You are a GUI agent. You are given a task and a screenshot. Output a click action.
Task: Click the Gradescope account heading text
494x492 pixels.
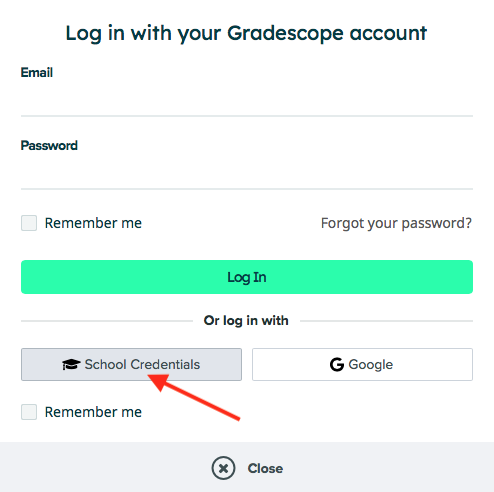click(246, 33)
